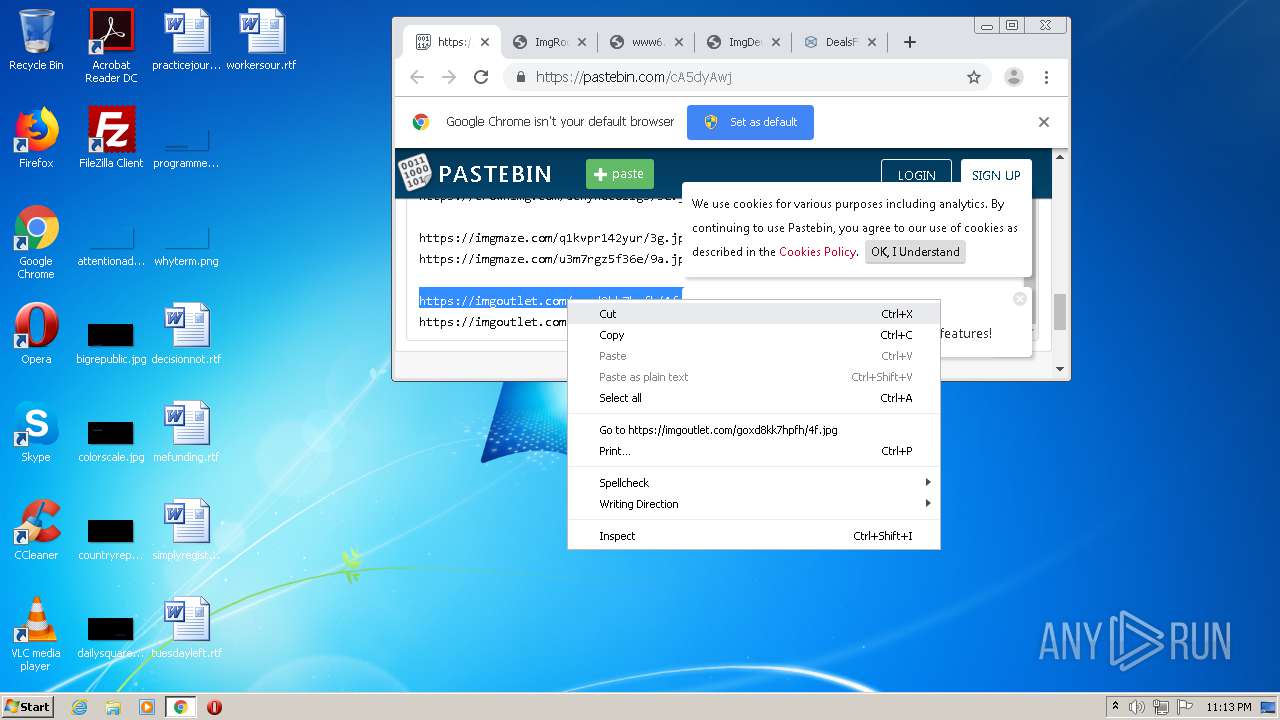This screenshot has height=720, width=1280.
Task: Reload the Pastebin page
Action: (481, 77)
